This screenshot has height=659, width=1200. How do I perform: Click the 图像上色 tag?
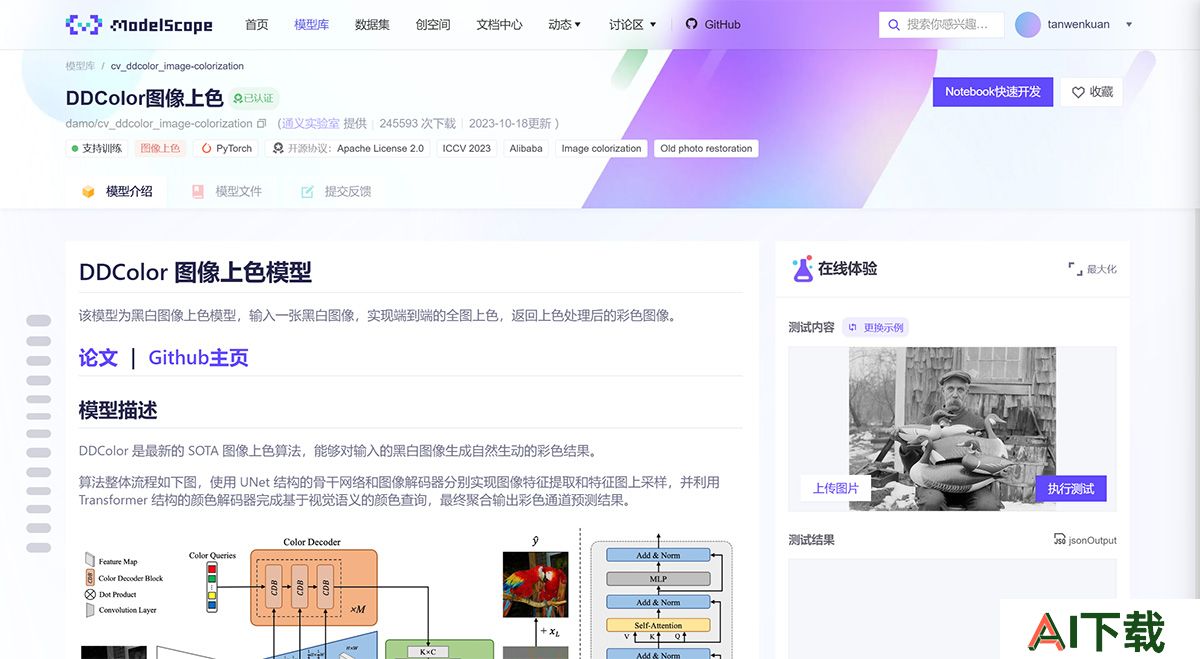point(160,148)
